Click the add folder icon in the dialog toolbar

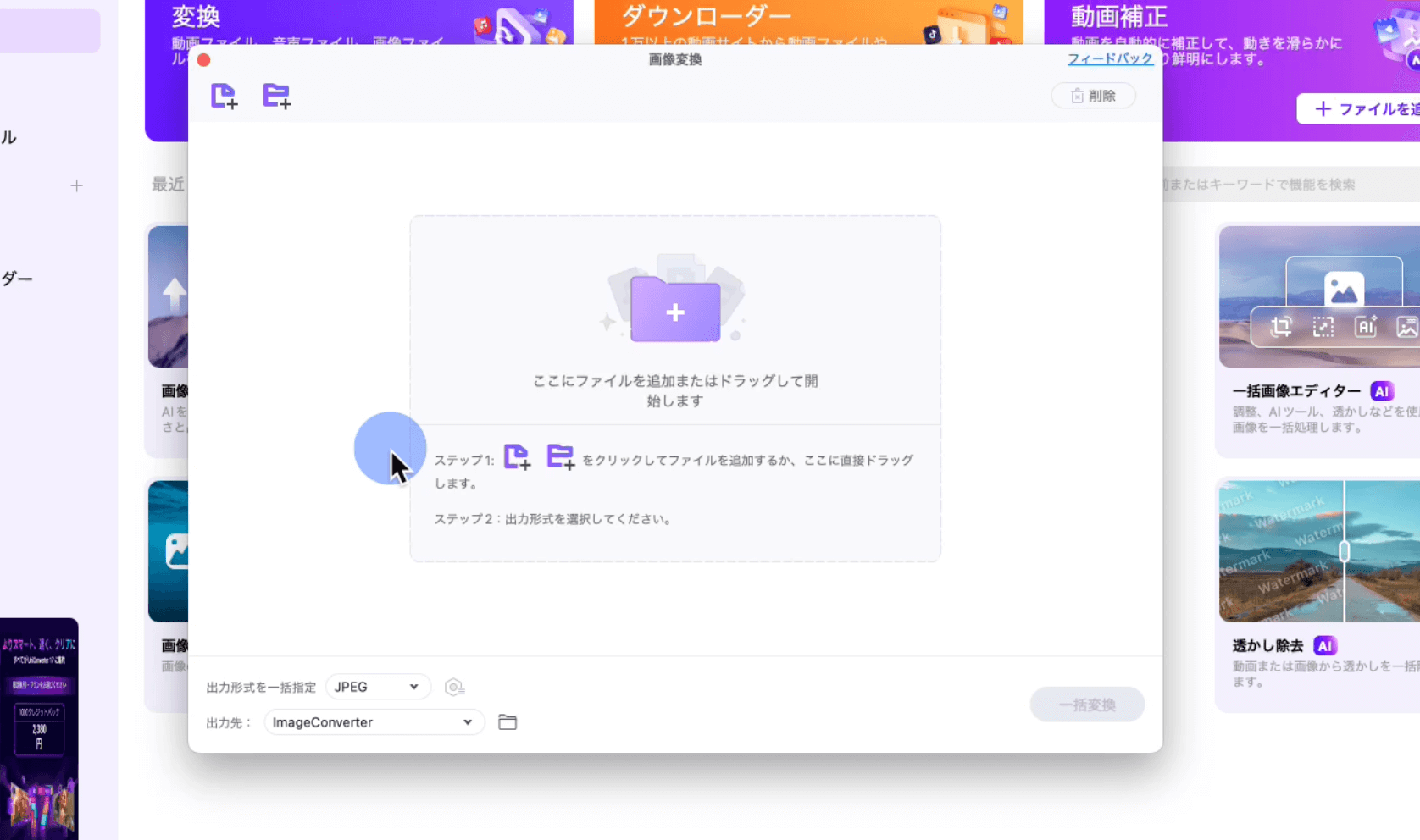click(277, 96)
